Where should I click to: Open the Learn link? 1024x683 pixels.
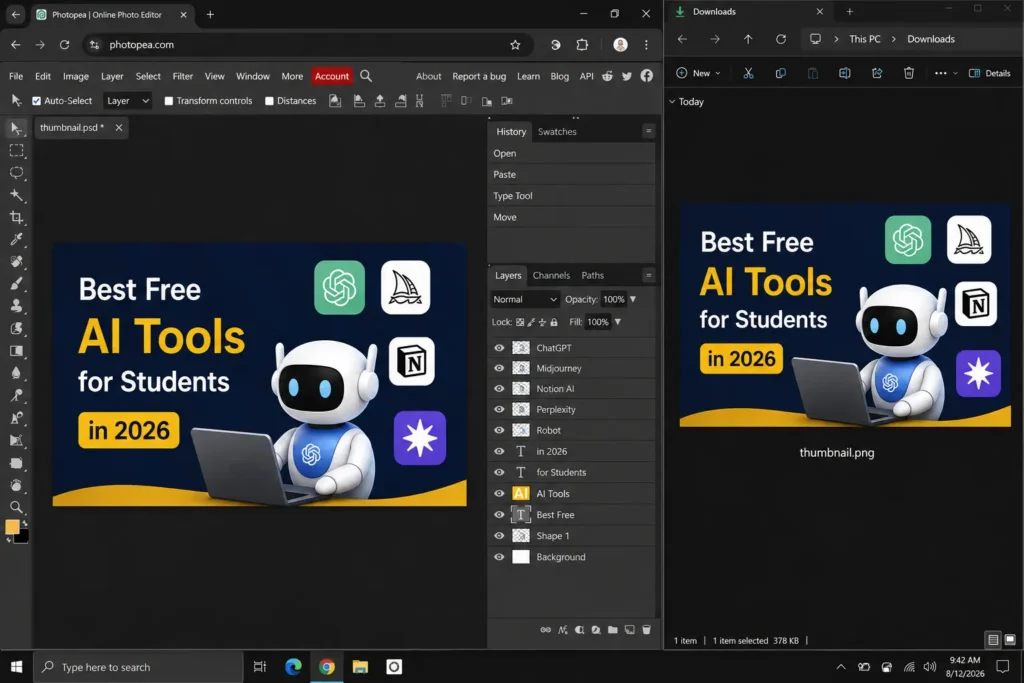pyautogui.click(x=528, y=76)
